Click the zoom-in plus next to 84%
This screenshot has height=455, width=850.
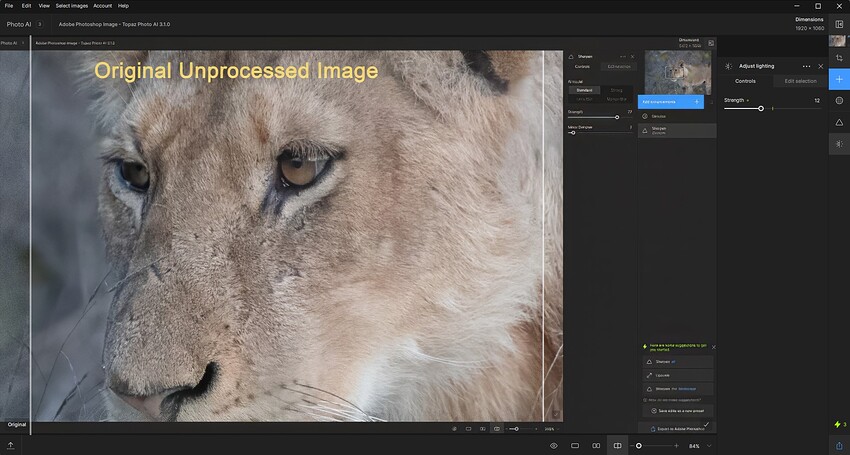point(676,446)
